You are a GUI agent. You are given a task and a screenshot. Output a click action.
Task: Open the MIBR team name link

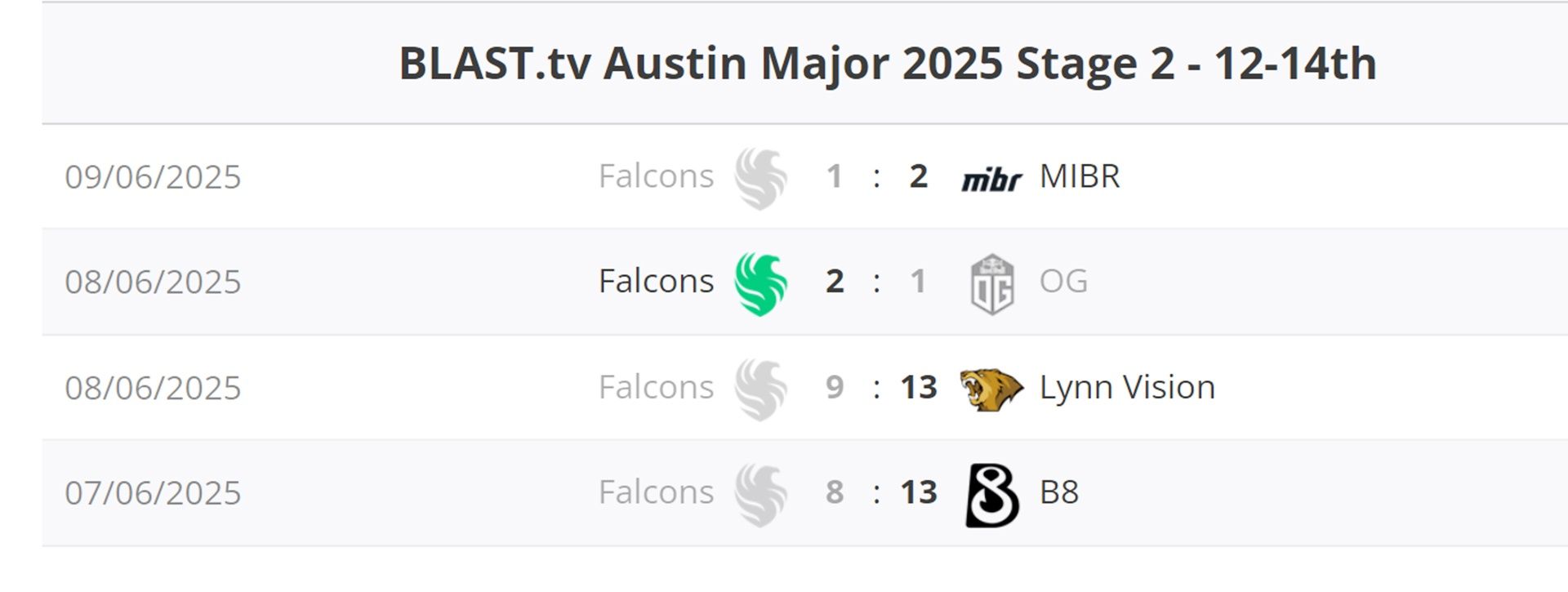pyautogui.click(x=1080, y=176)
